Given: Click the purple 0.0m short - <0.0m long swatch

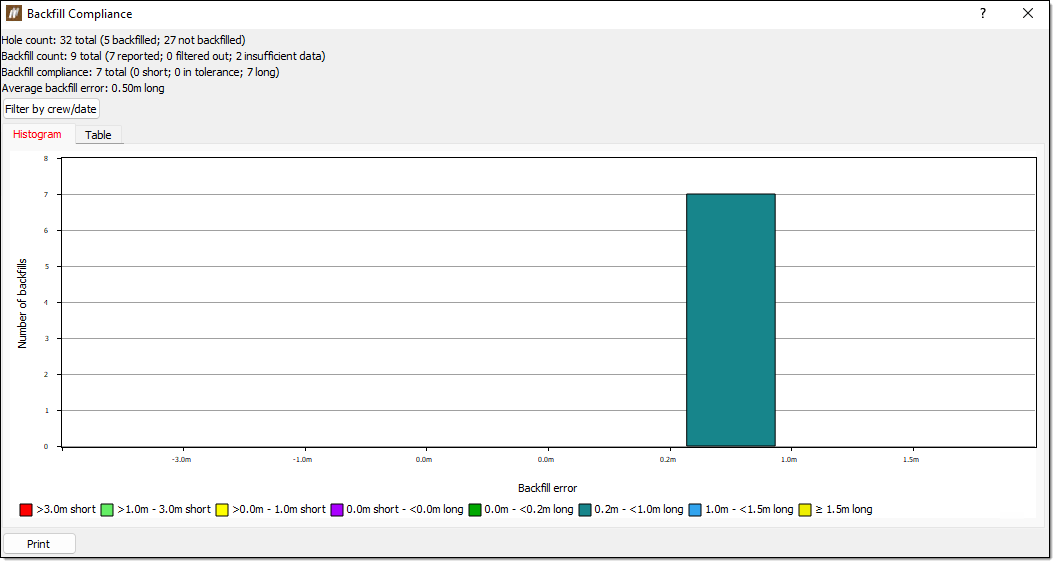Looking at the screenshot, I should pos(337,509).
